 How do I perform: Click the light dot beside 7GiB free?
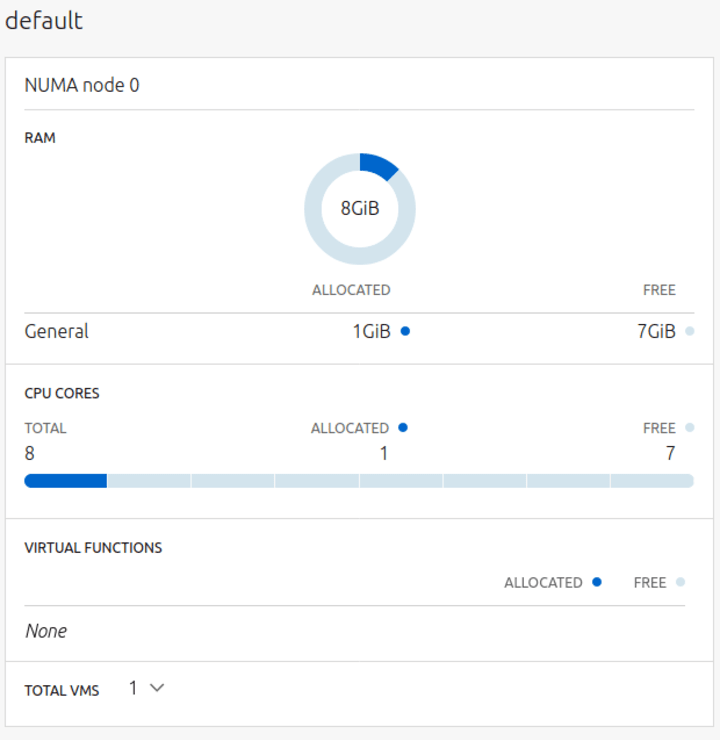tap(689, 331)
